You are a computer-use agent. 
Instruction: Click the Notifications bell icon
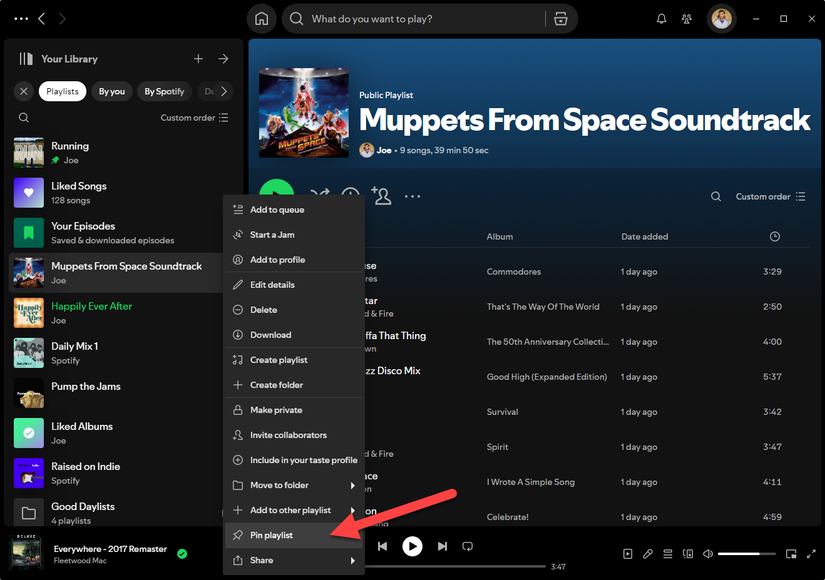[660, 18]
